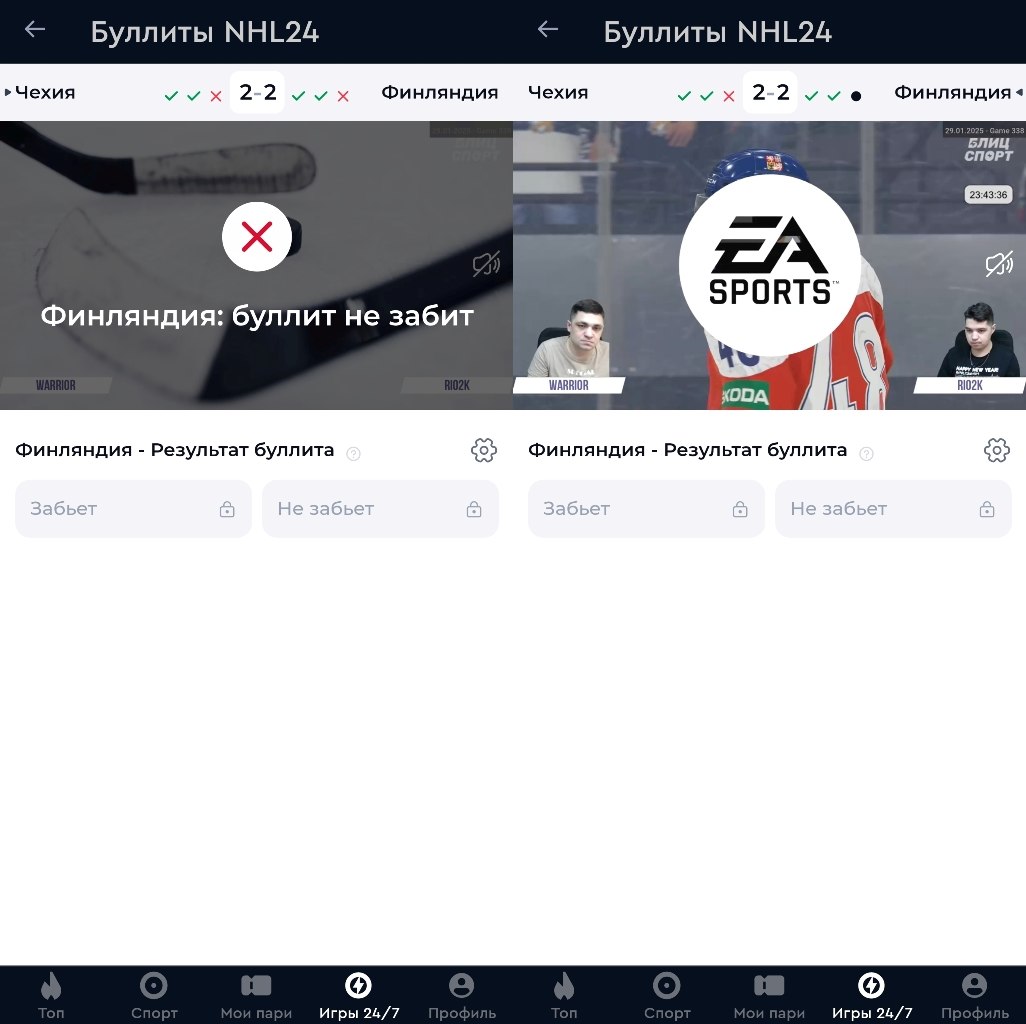This screenshot has height=1024, width=1026.
Task: Tap the 2-2 score on the right screen
Action: pyautogui.click(x=770, y=93)
